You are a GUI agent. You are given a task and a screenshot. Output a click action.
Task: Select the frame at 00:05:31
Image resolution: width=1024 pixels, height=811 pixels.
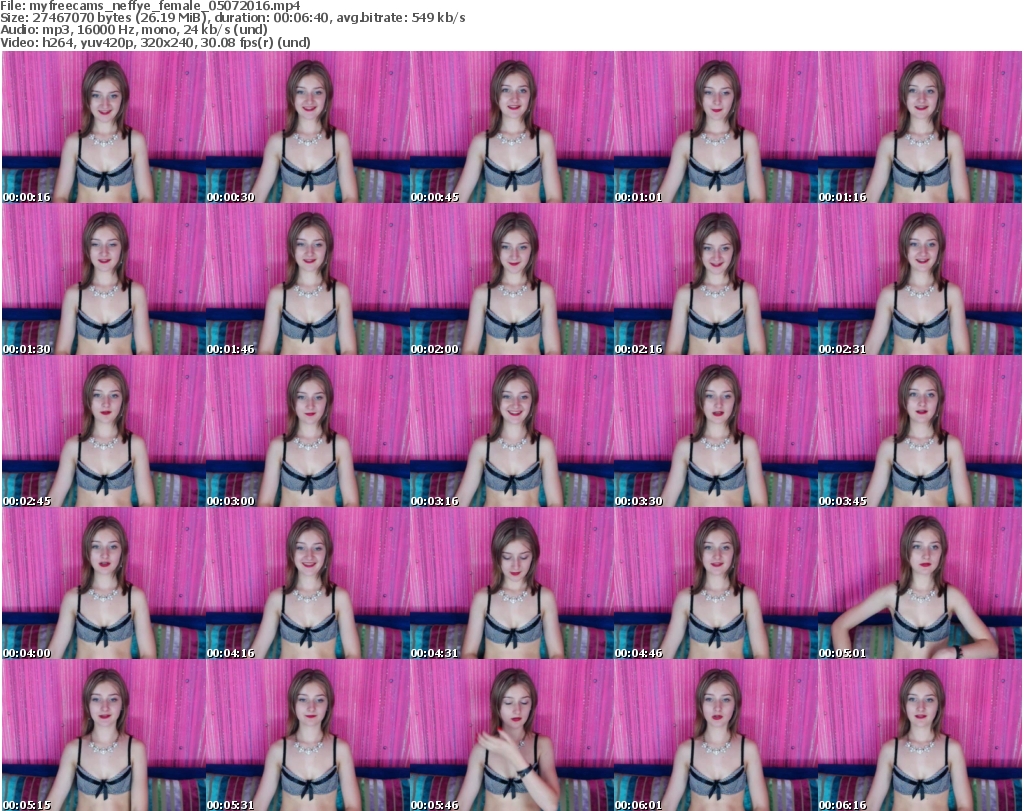[x=308, y=735]
